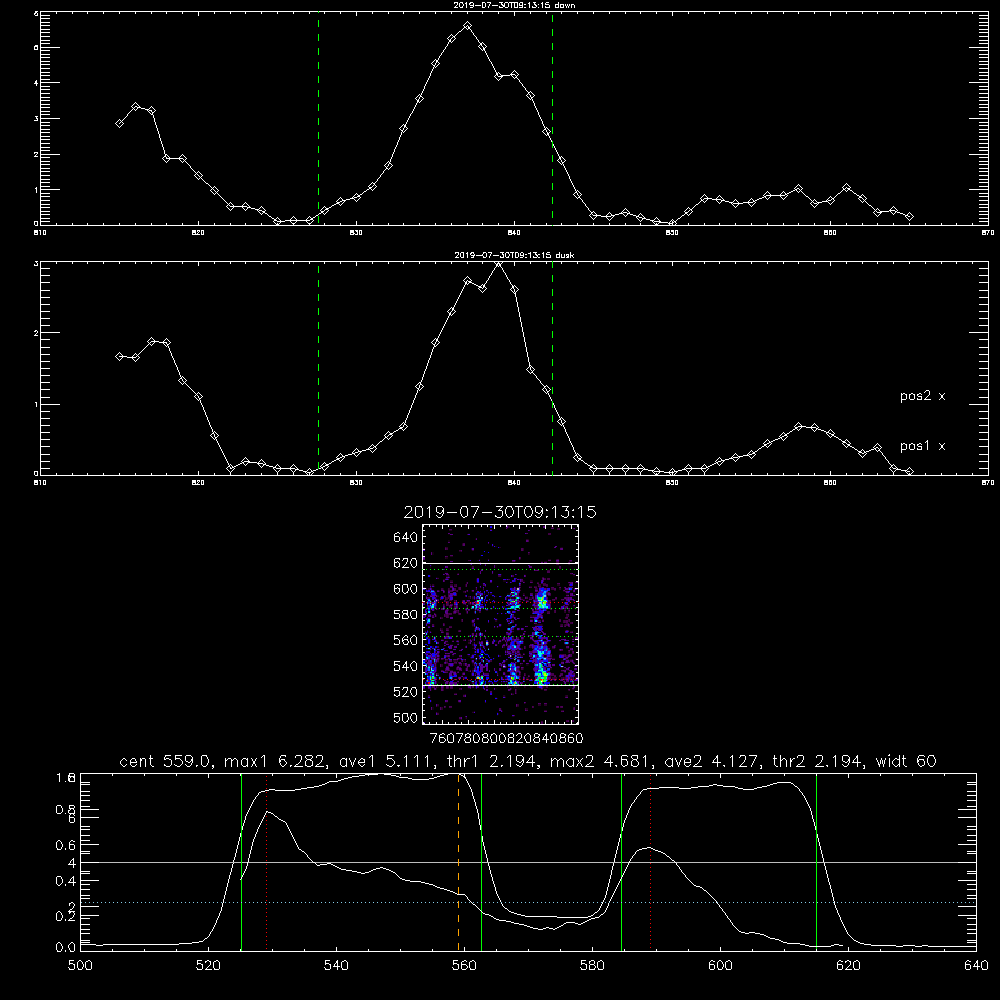
Task: Click the peak diamond marker of the dawn curve
Action: tap(467, 26)
